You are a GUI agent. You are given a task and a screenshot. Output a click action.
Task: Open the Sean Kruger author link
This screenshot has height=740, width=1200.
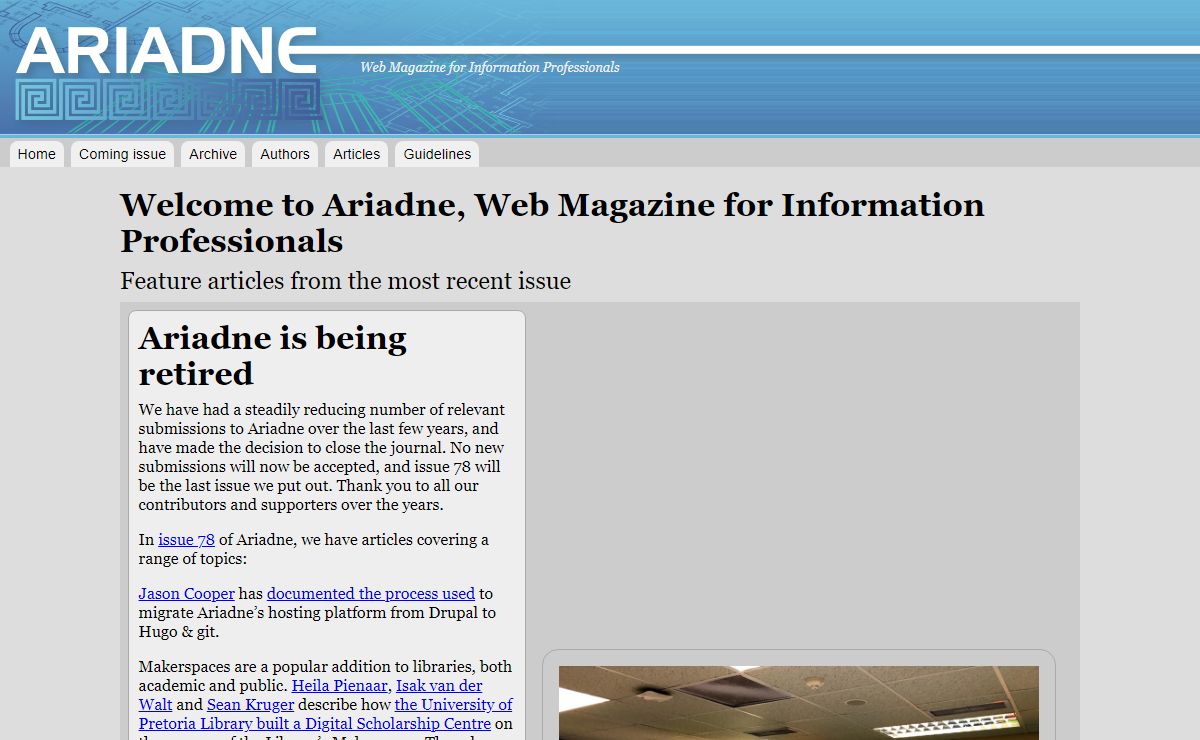point(250,704)
